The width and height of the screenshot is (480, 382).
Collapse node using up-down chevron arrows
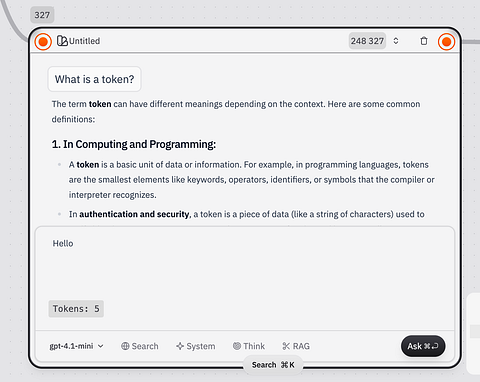396,41
